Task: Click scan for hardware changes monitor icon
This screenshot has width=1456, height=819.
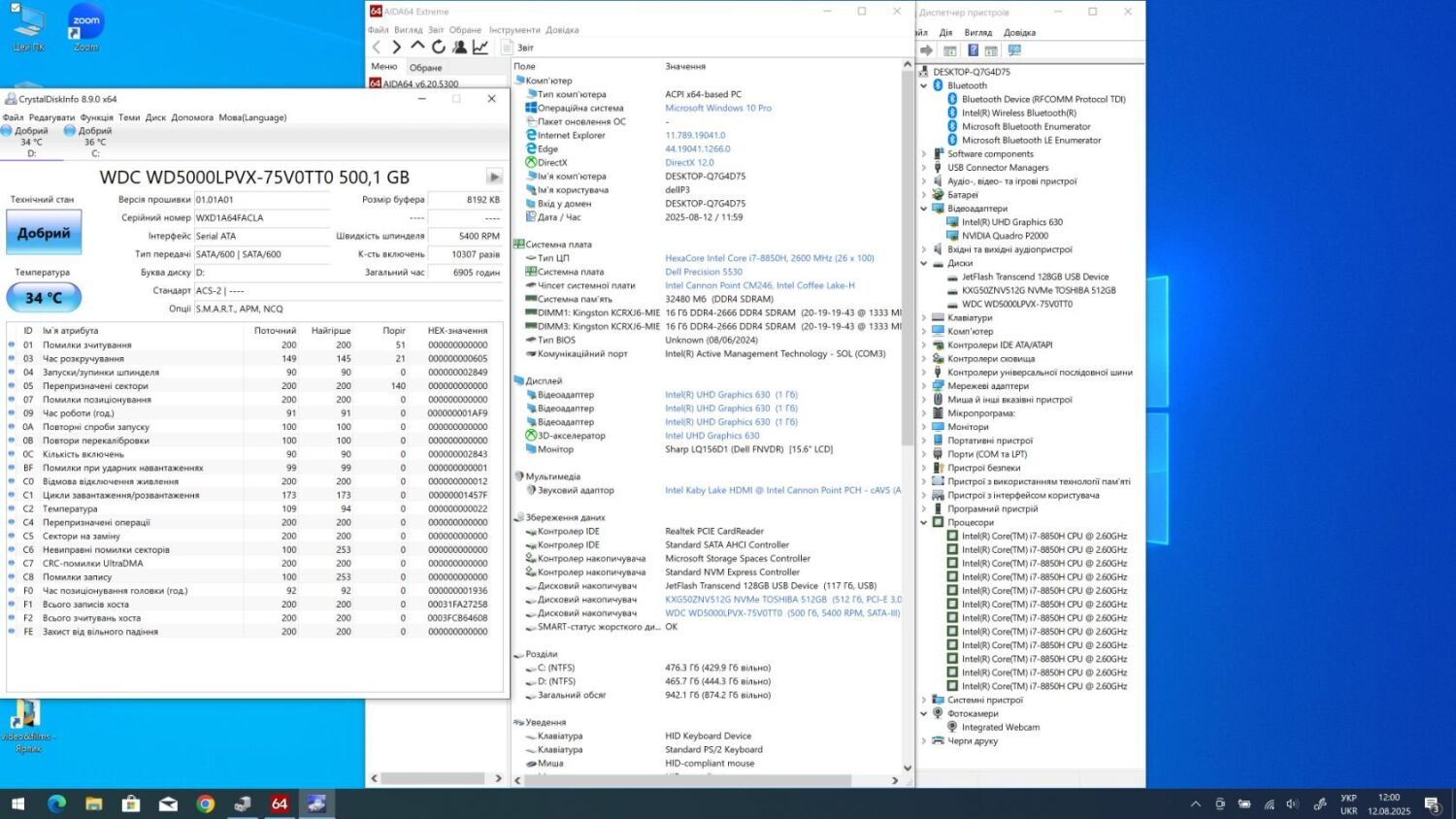Action: 1014,50
